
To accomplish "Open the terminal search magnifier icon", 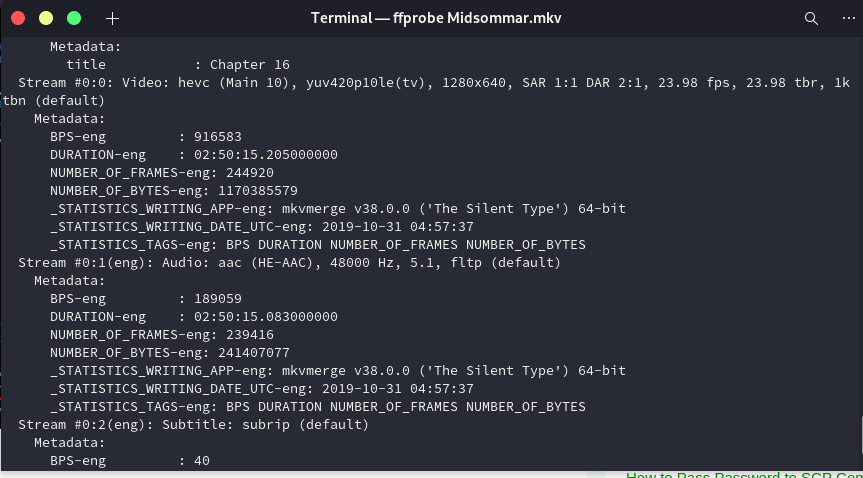I will coord(811,18).
